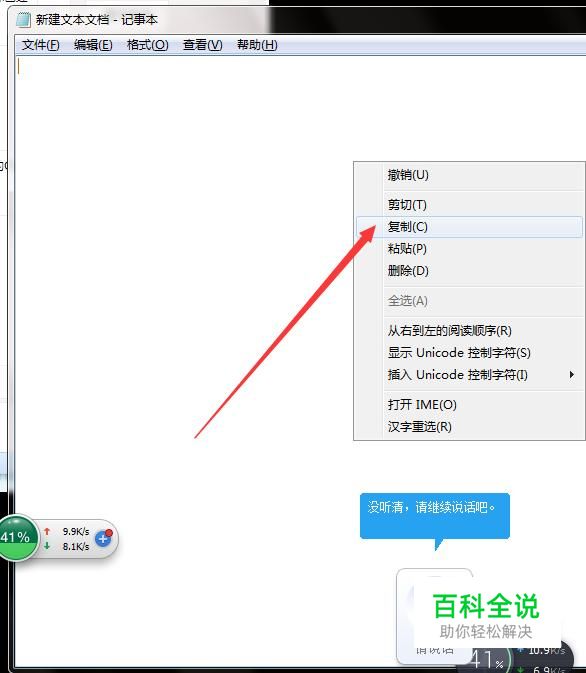This screenshot has width=586, height=673.
Task: Toggle 显示 Unicode 控制字符(S) option
Action: point(469,353)
